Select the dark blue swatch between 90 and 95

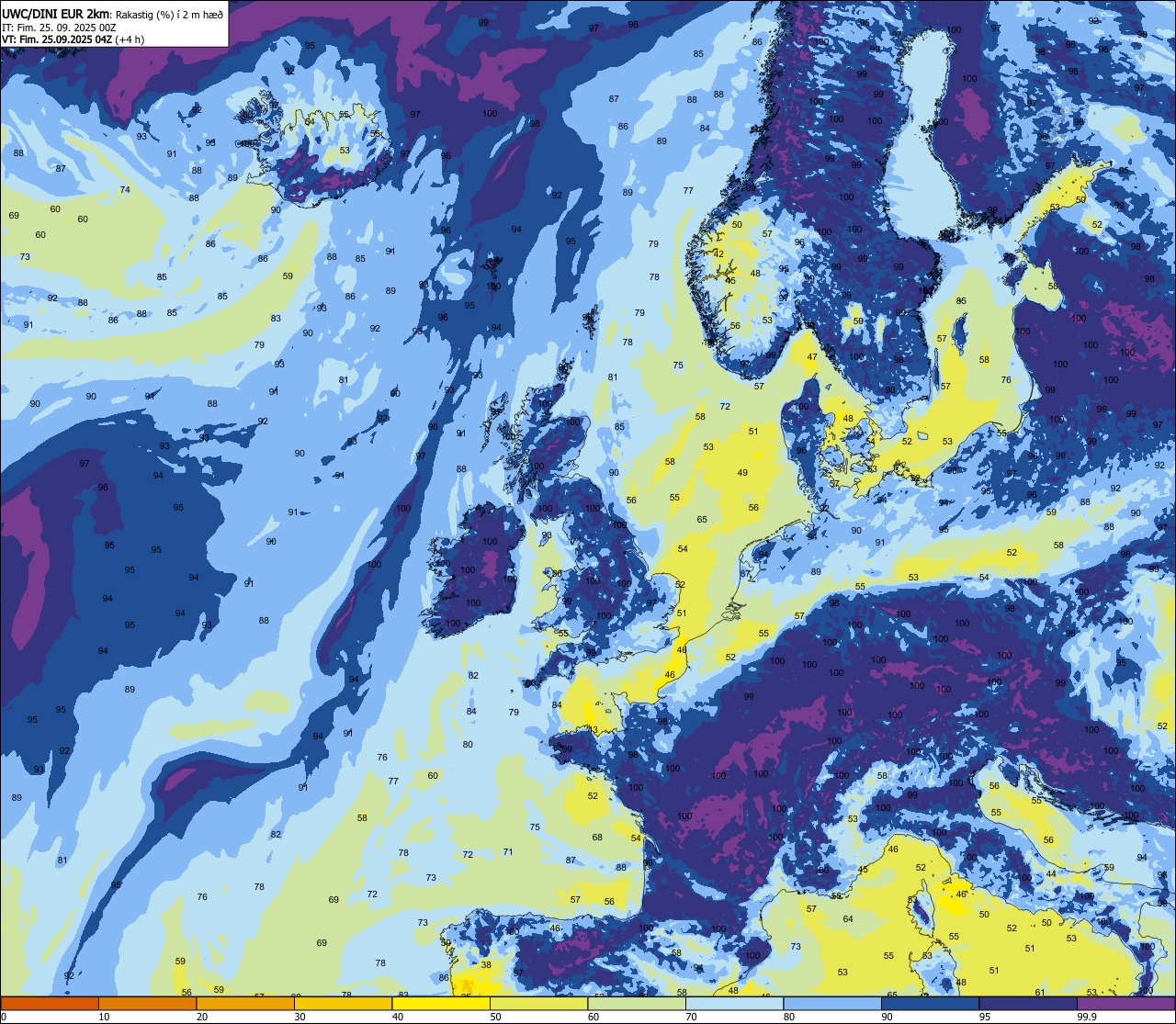[930, 1003]
